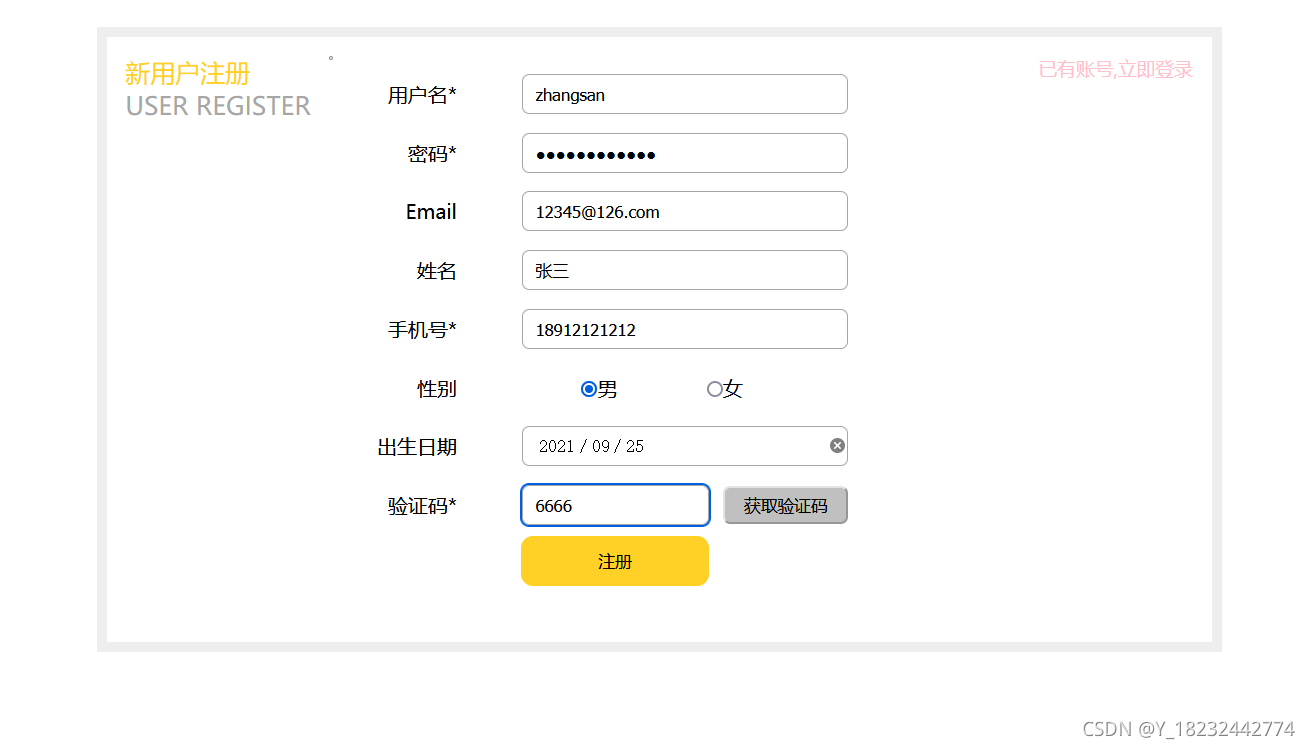Screen dimensions: 1310x749
Task: Click the 密码* label
Action: pos(432,154)
